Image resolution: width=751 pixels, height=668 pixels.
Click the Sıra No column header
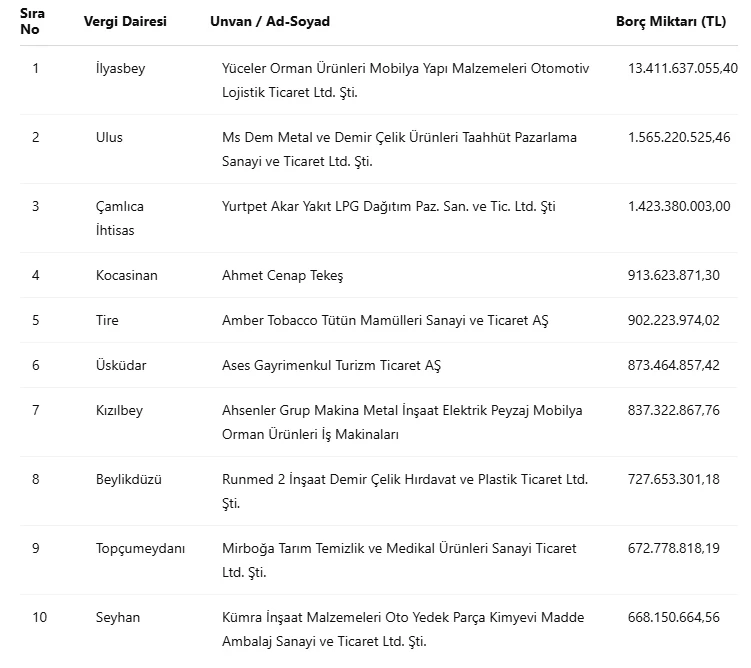click(x=32, y=21)
